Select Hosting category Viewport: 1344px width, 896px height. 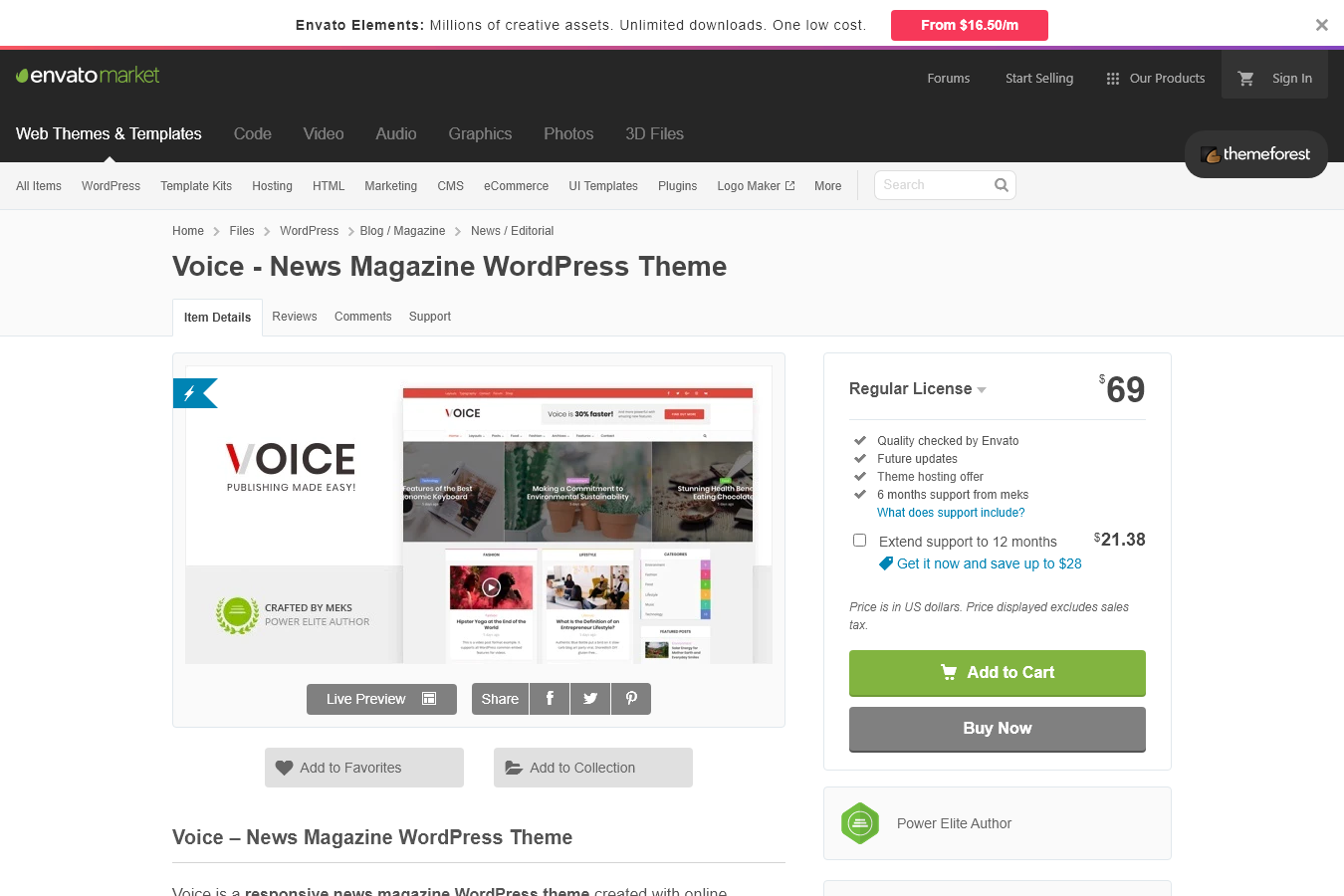(x=272, y=186)
